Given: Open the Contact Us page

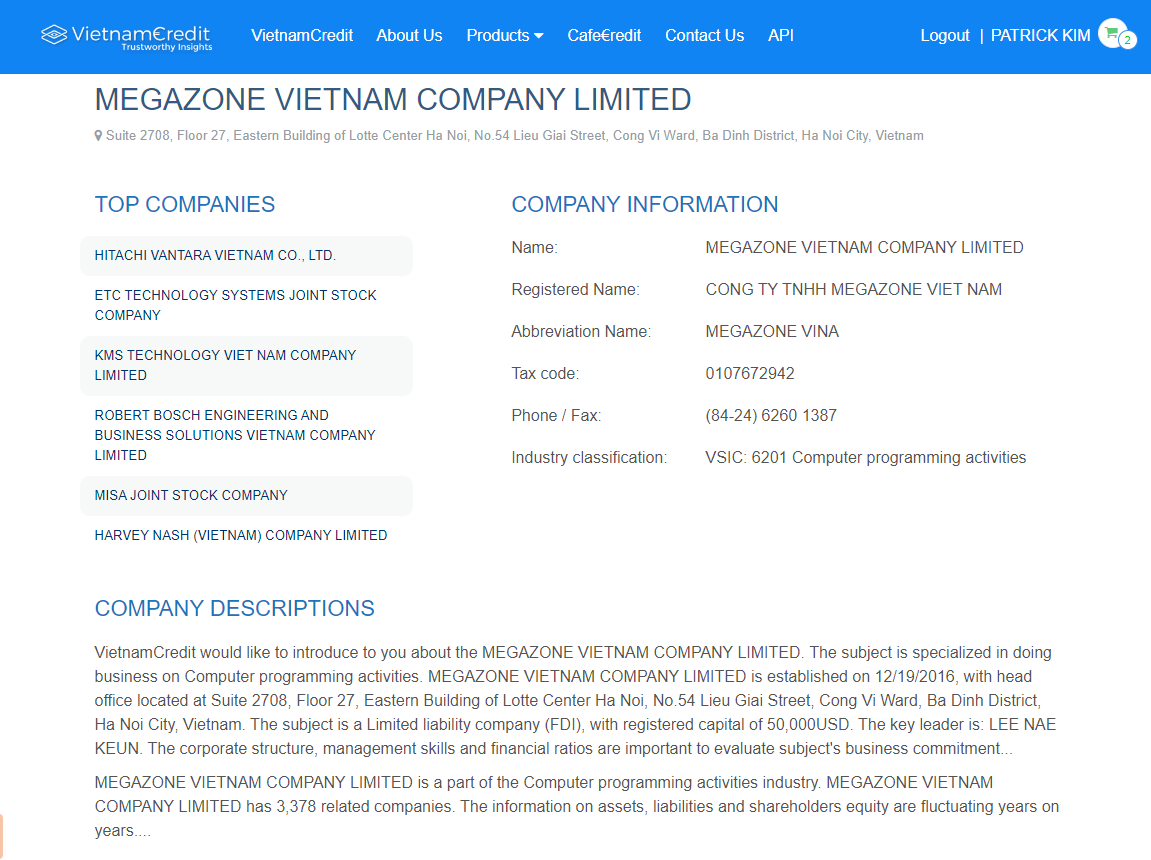Looking at the screenshot, I should 705,35.
